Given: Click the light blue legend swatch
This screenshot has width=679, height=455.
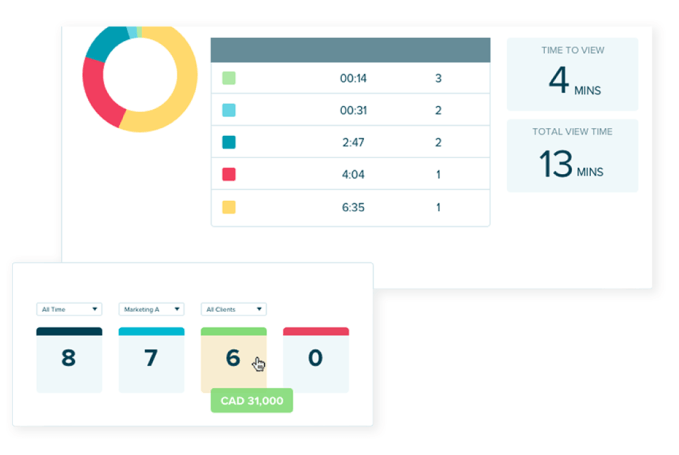Looking at the screenshot, I should click(228, 111).
